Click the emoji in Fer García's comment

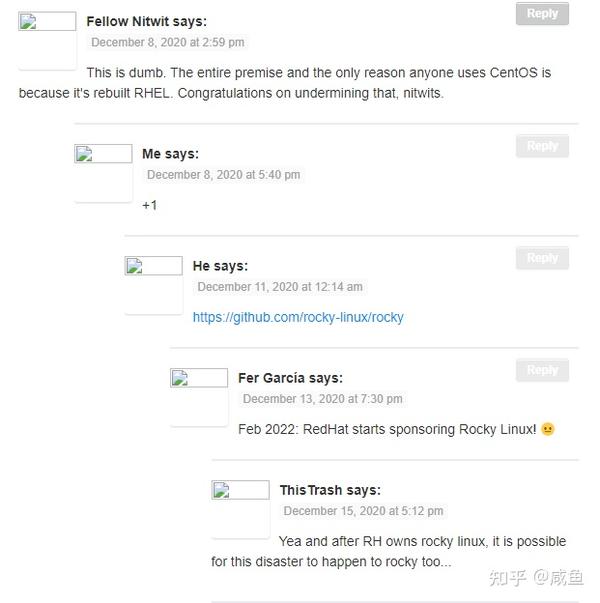tap(547, 429)
